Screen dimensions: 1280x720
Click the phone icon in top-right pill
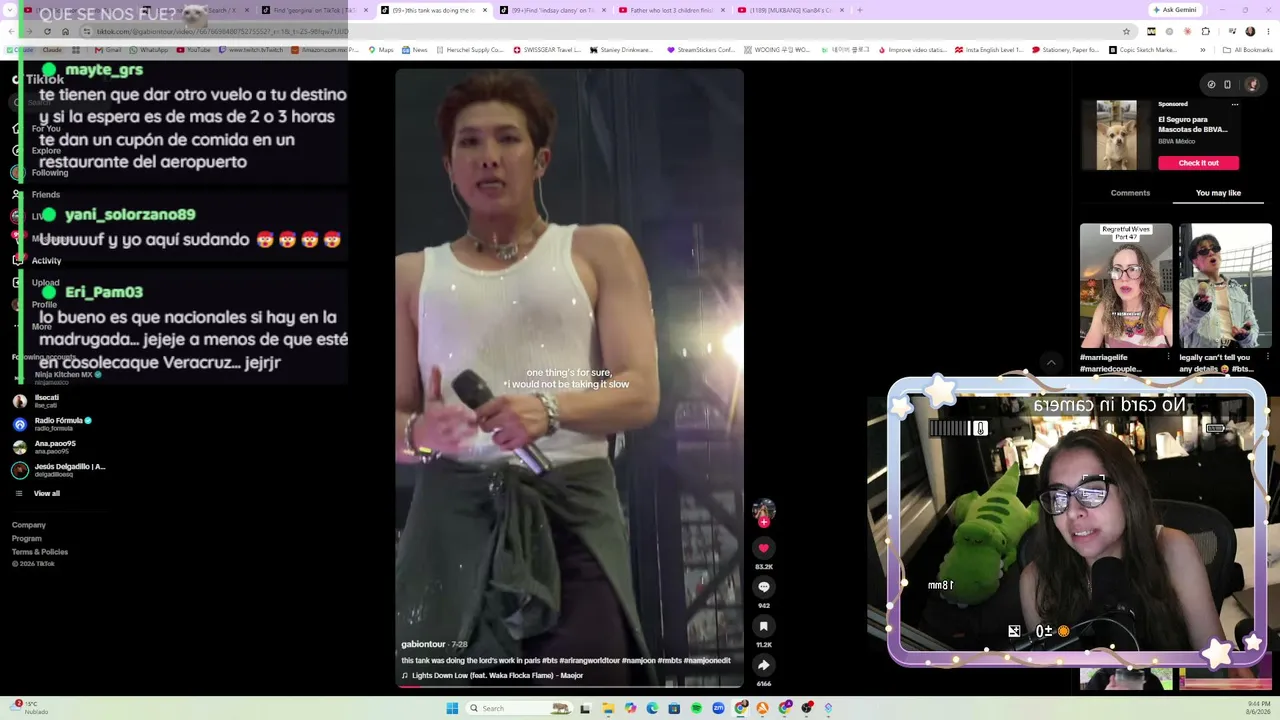pos(1227,84)
